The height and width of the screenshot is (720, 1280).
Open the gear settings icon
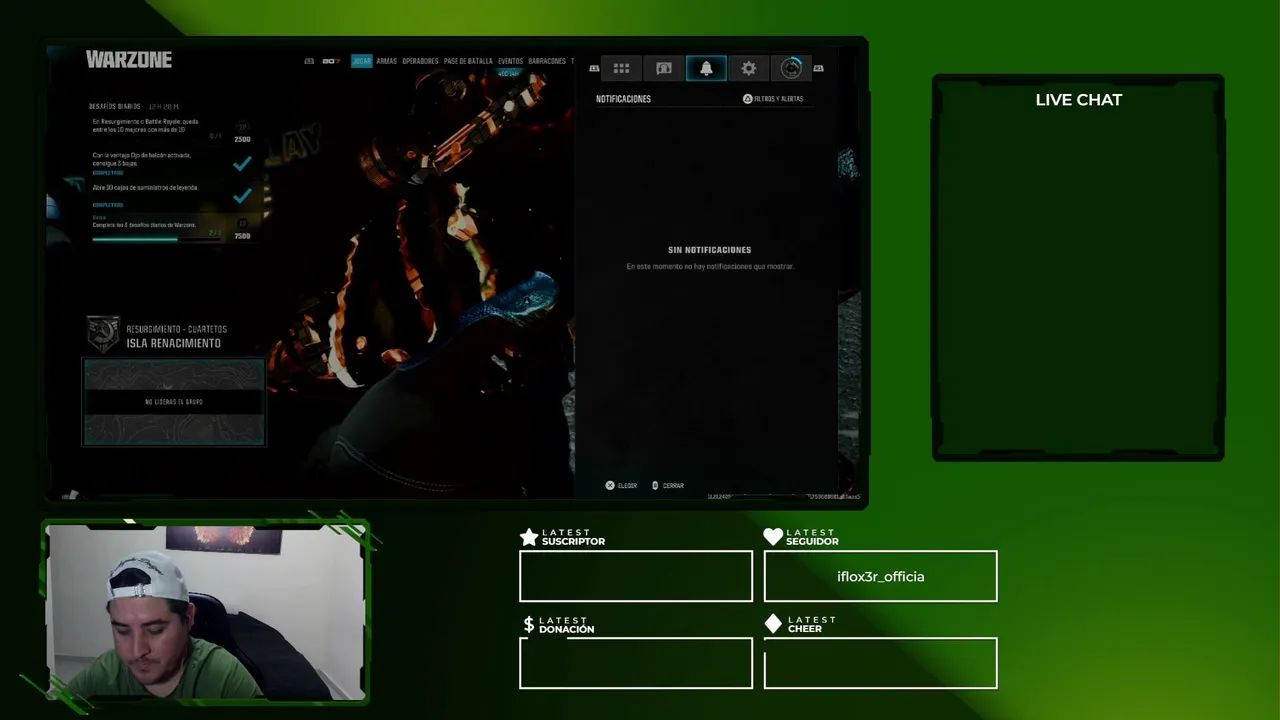pyautogui.click(x=749, y=68)
